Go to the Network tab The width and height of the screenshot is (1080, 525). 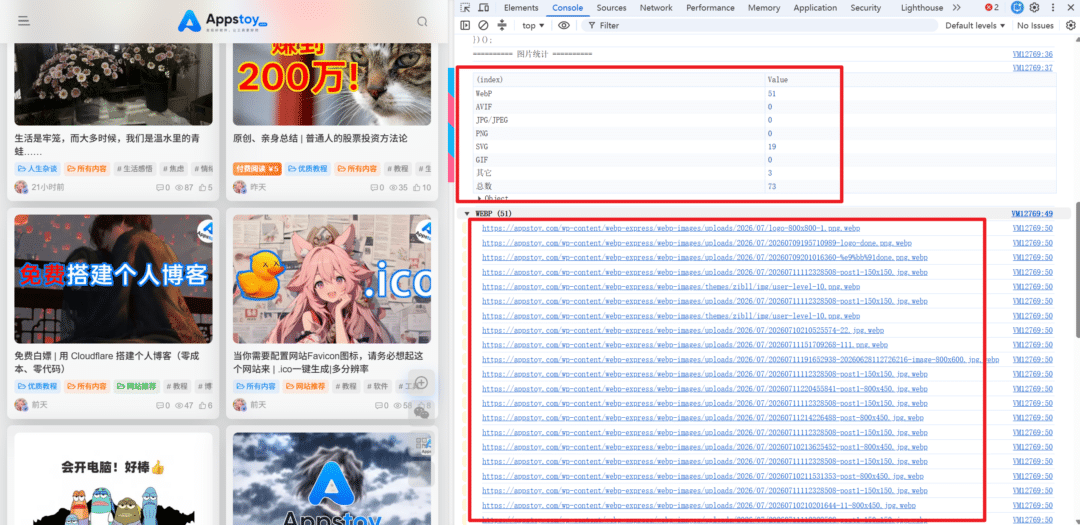pyautogui.click(x=656, y=8)
